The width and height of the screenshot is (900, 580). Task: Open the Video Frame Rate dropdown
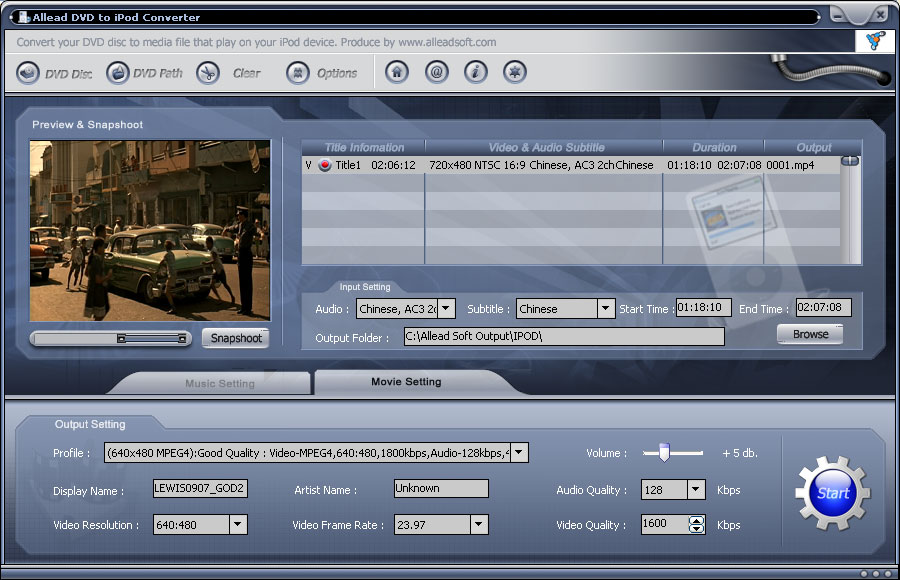(x=477, y=524)
